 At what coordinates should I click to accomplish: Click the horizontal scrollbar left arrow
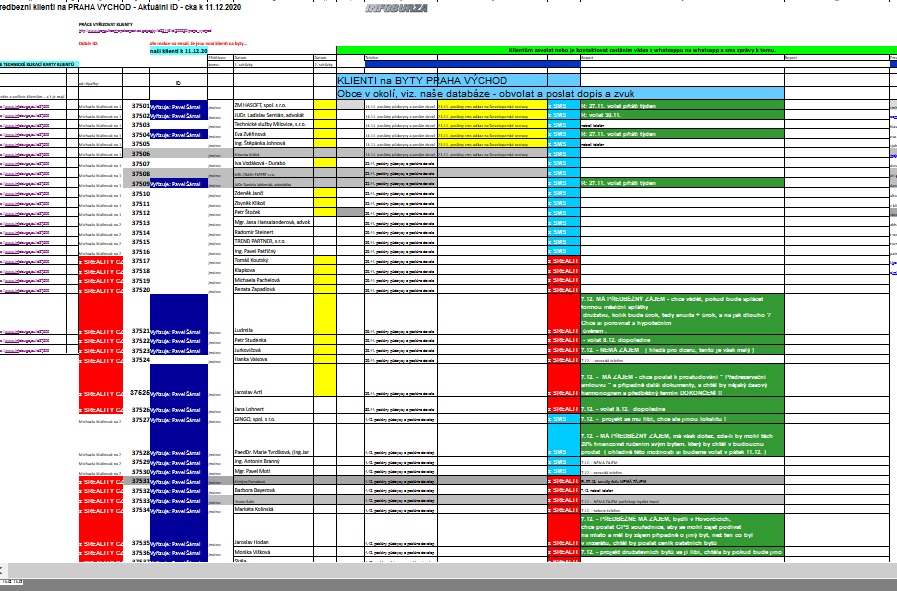(2, 570)
